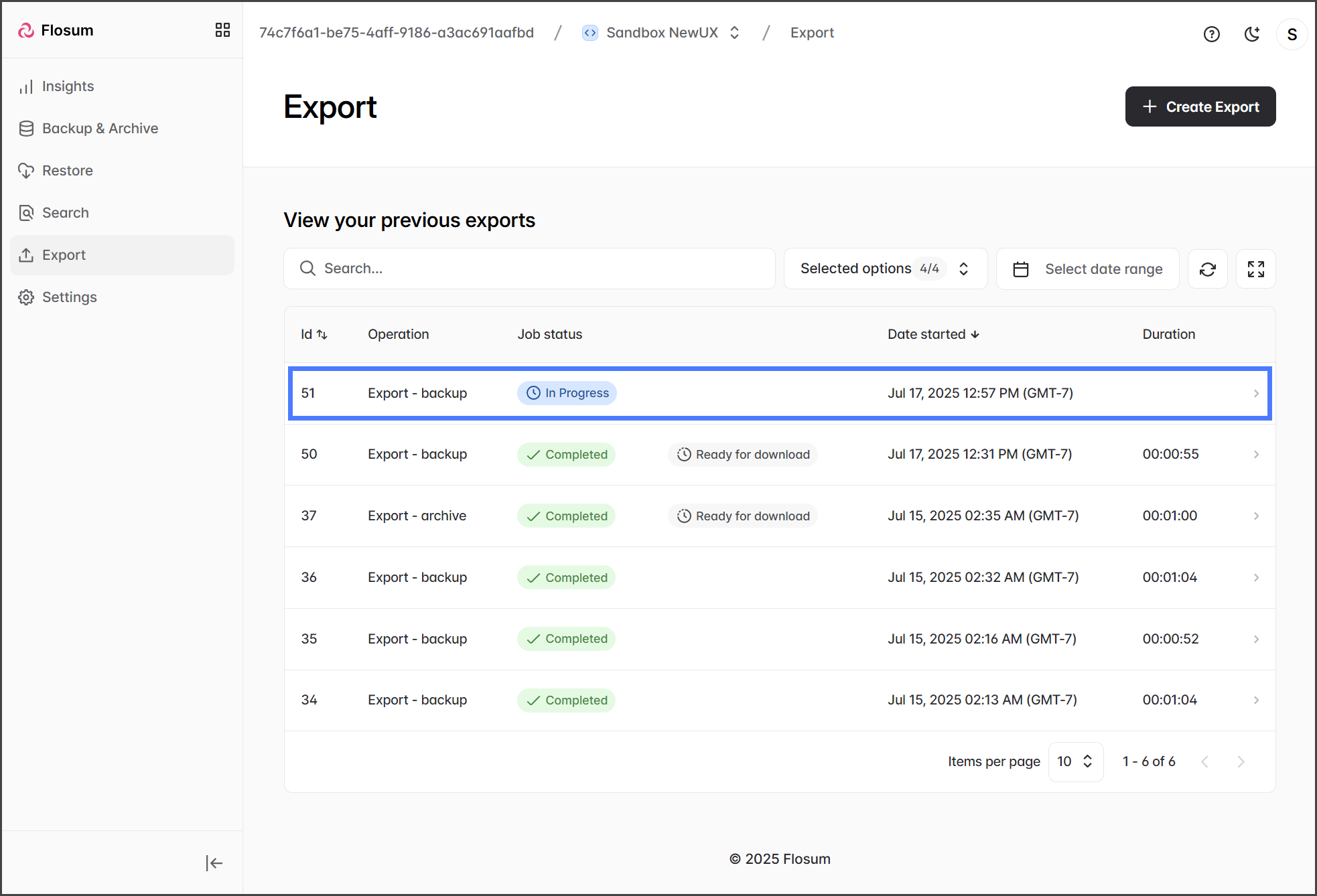Open the Insights menu item
Image resolution: width=1317 pixels, height=896 pixels.
pyautogui.click(x=68, y=86)
